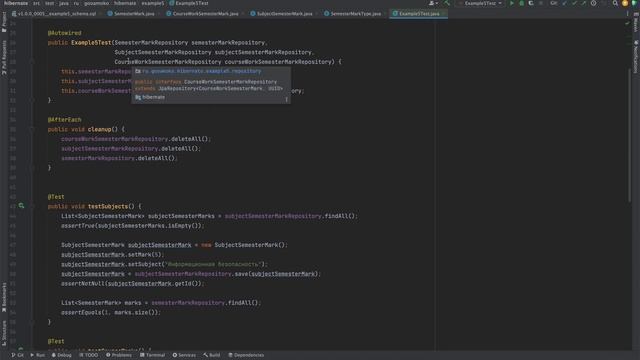This screenshot has width=640, height=360.
Task: Click the hibernate module in the documentation popup
Action: tap(153, 97)
